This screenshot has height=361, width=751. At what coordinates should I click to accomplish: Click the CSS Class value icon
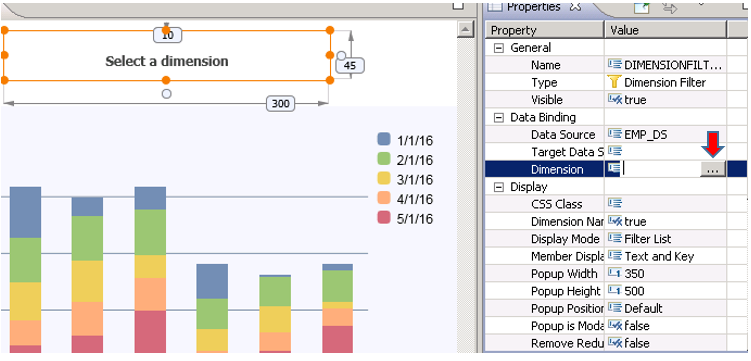[x=614, y=204]
